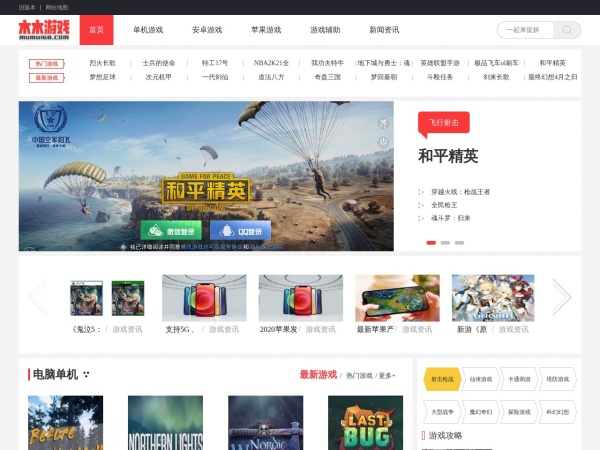Click the 最新游戏 tag label in game list
This screenshot has width=600, height=450.
(47, 78)
